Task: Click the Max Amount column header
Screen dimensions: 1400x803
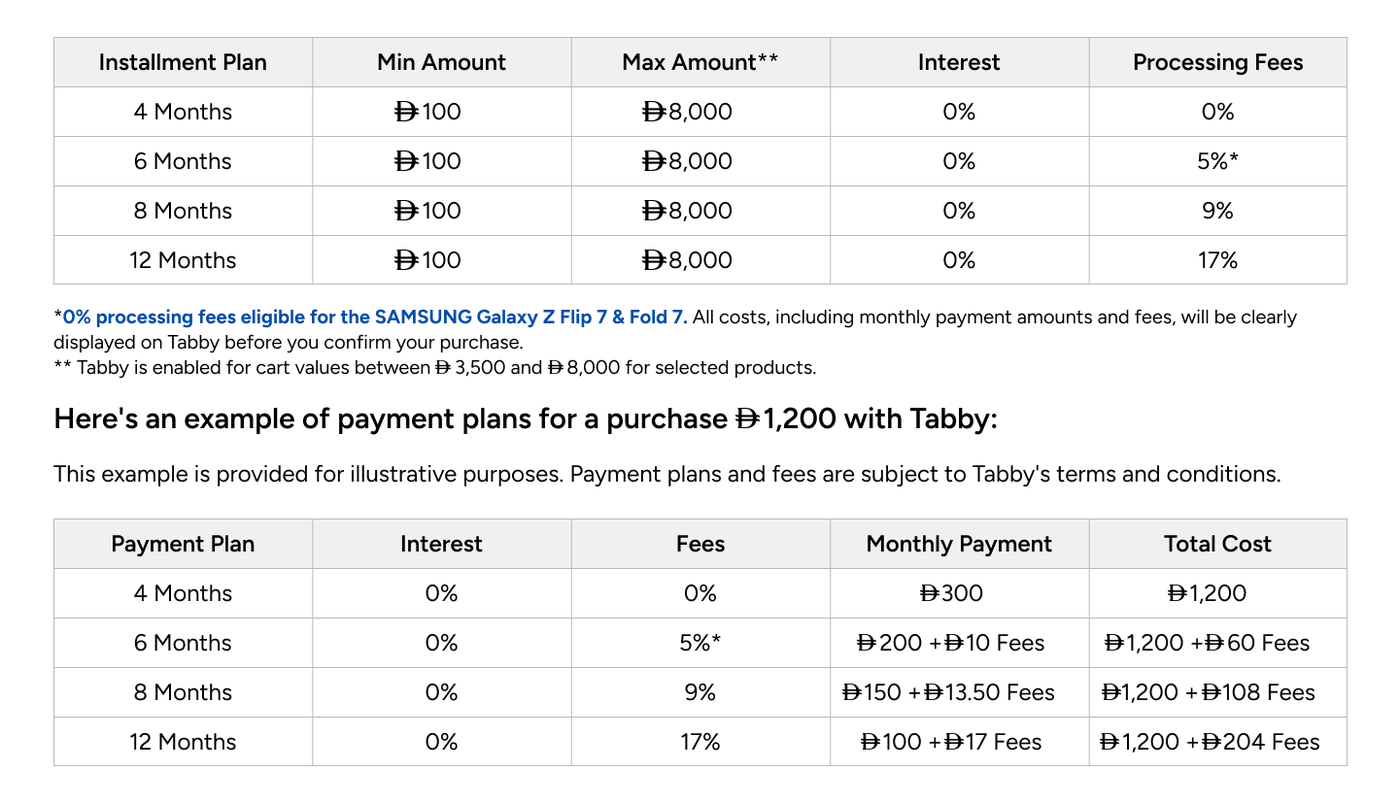Action: click(x=700, y=62)
